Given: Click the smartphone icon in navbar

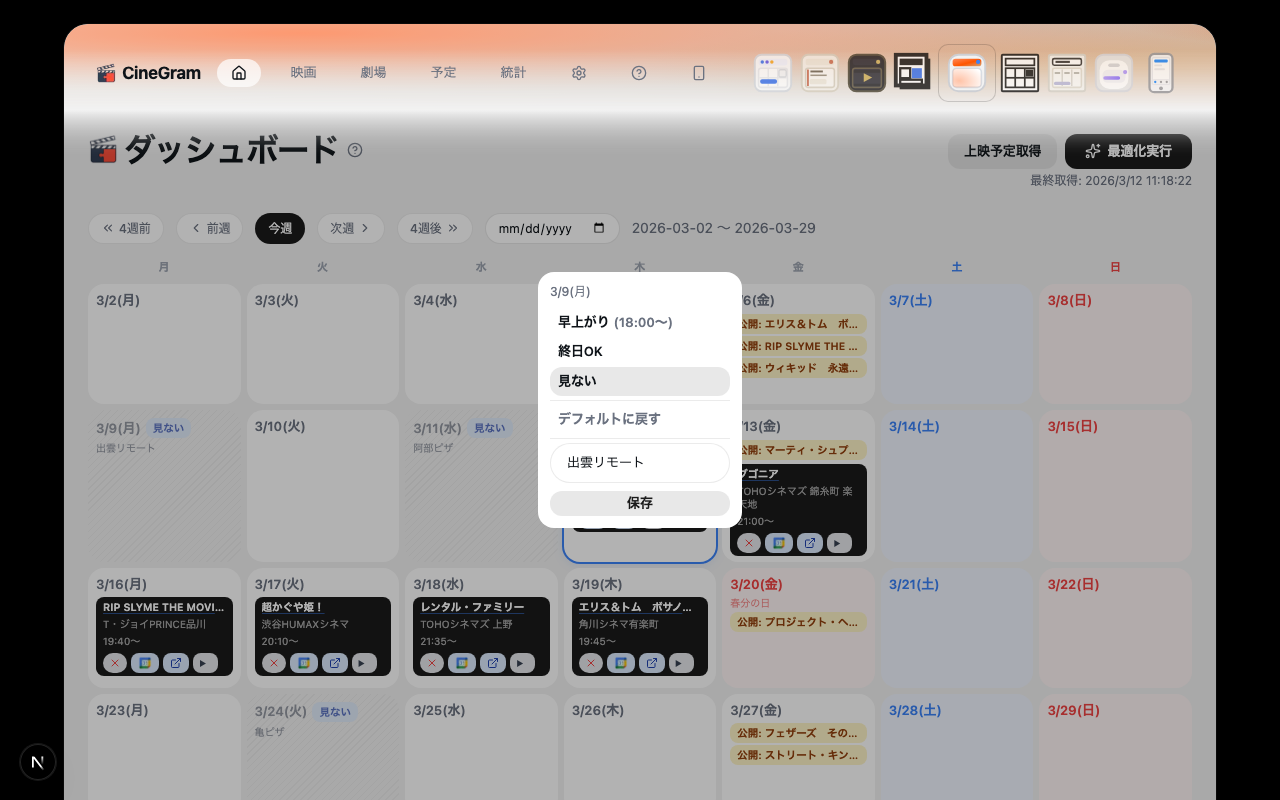Looking at the screenshot, I should 699,73.
